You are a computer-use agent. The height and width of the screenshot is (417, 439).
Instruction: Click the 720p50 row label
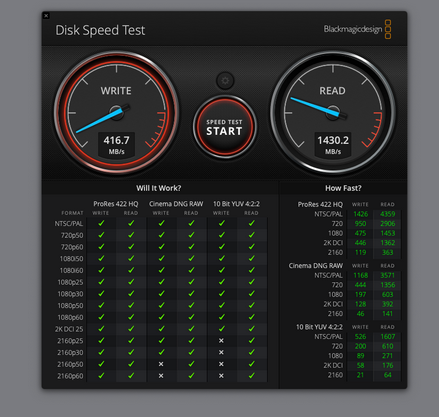(x=72, y=235)
